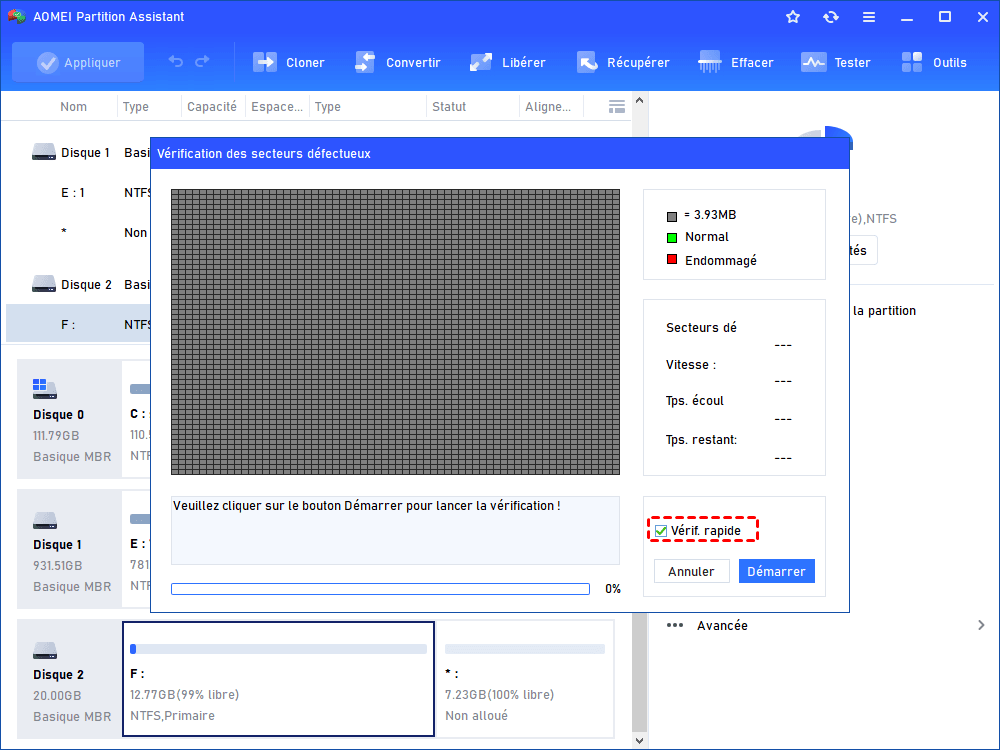Click the star favorite icon in title bar
1000x750 pixels.
[793, 17]
